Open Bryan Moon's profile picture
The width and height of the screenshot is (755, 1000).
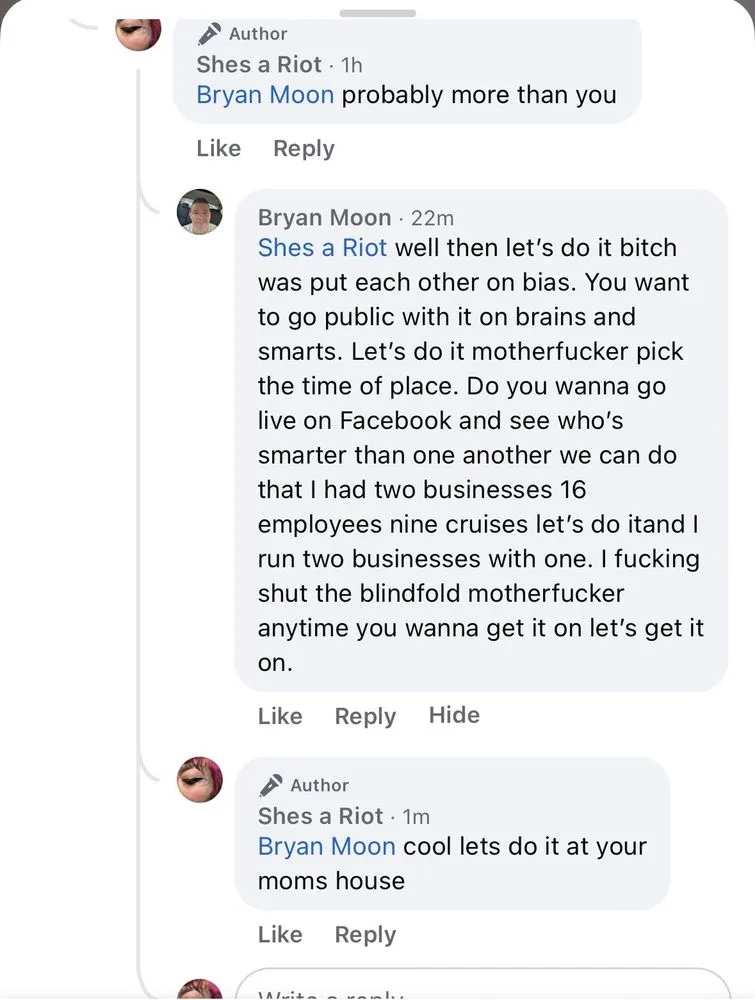tap(199, 211)
